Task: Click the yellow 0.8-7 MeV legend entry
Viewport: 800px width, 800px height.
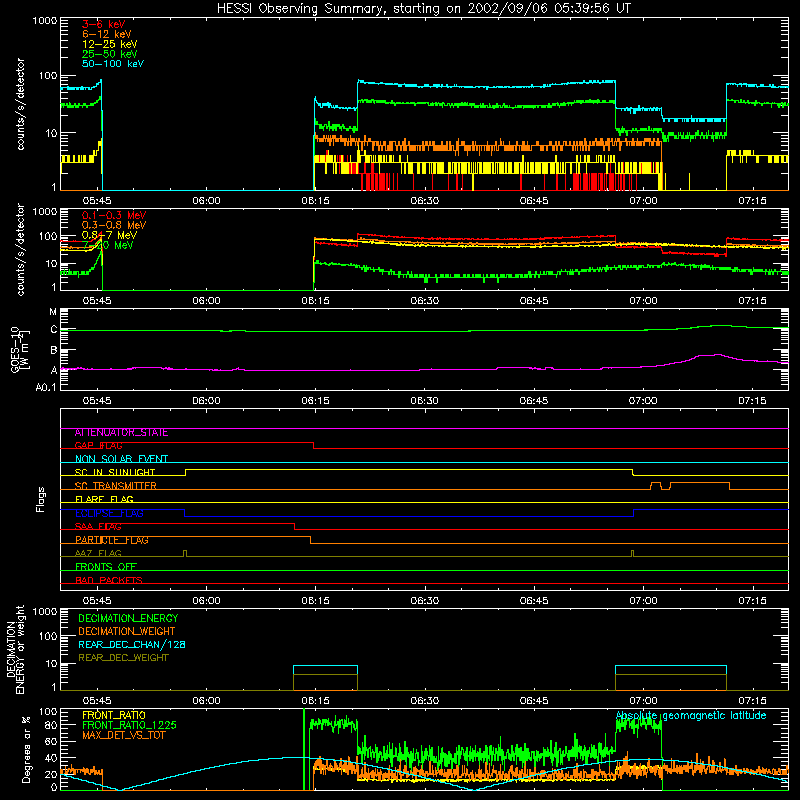Action: coord(109,235)
